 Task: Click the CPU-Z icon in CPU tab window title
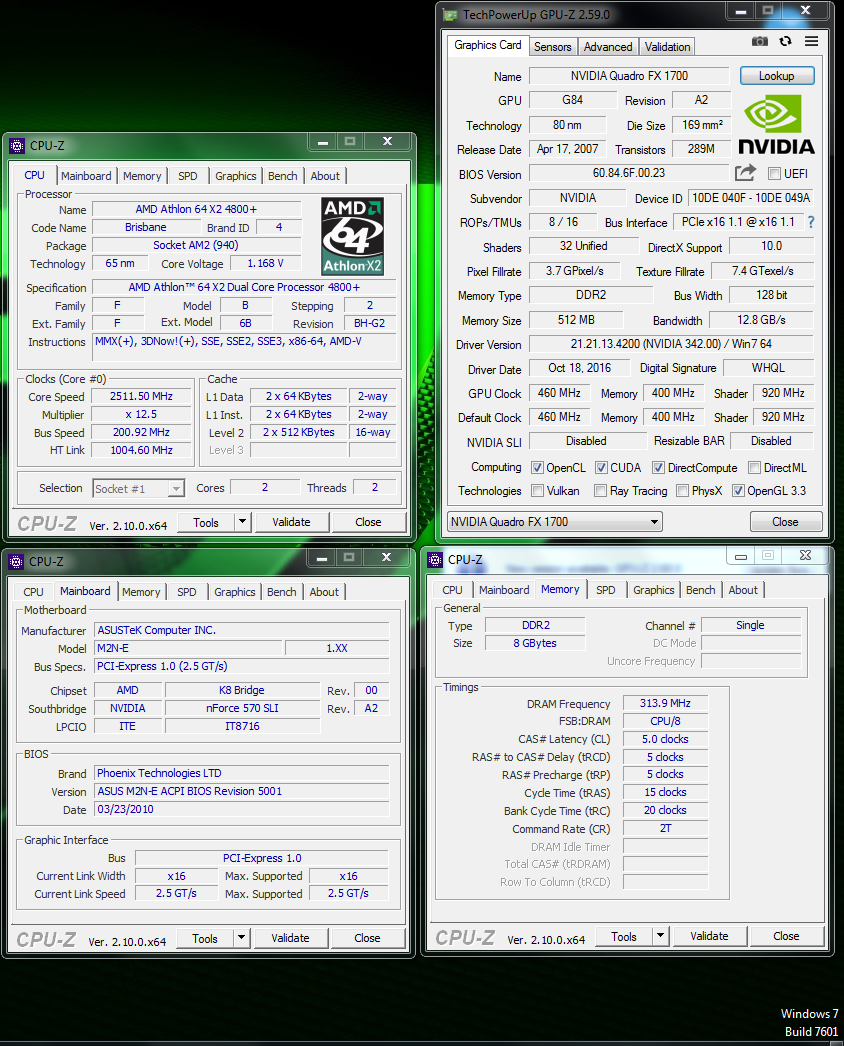(x=17, y=145)
